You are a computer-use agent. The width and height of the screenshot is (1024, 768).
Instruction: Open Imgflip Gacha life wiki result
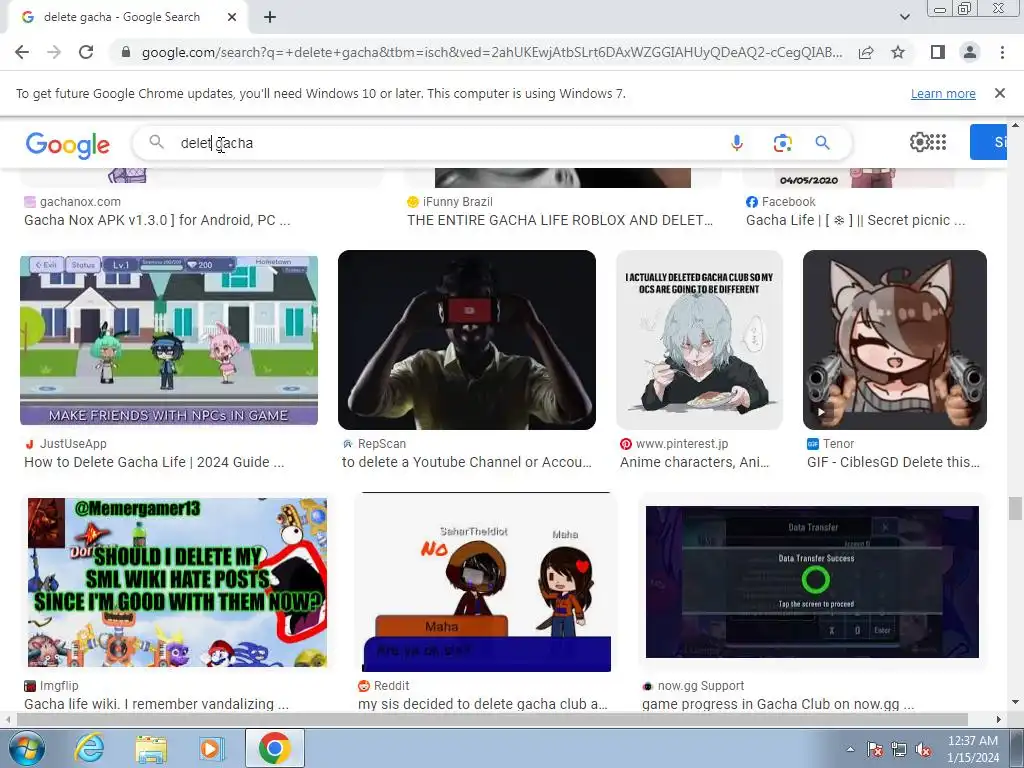pyautogui.click(x=156, y=704)
